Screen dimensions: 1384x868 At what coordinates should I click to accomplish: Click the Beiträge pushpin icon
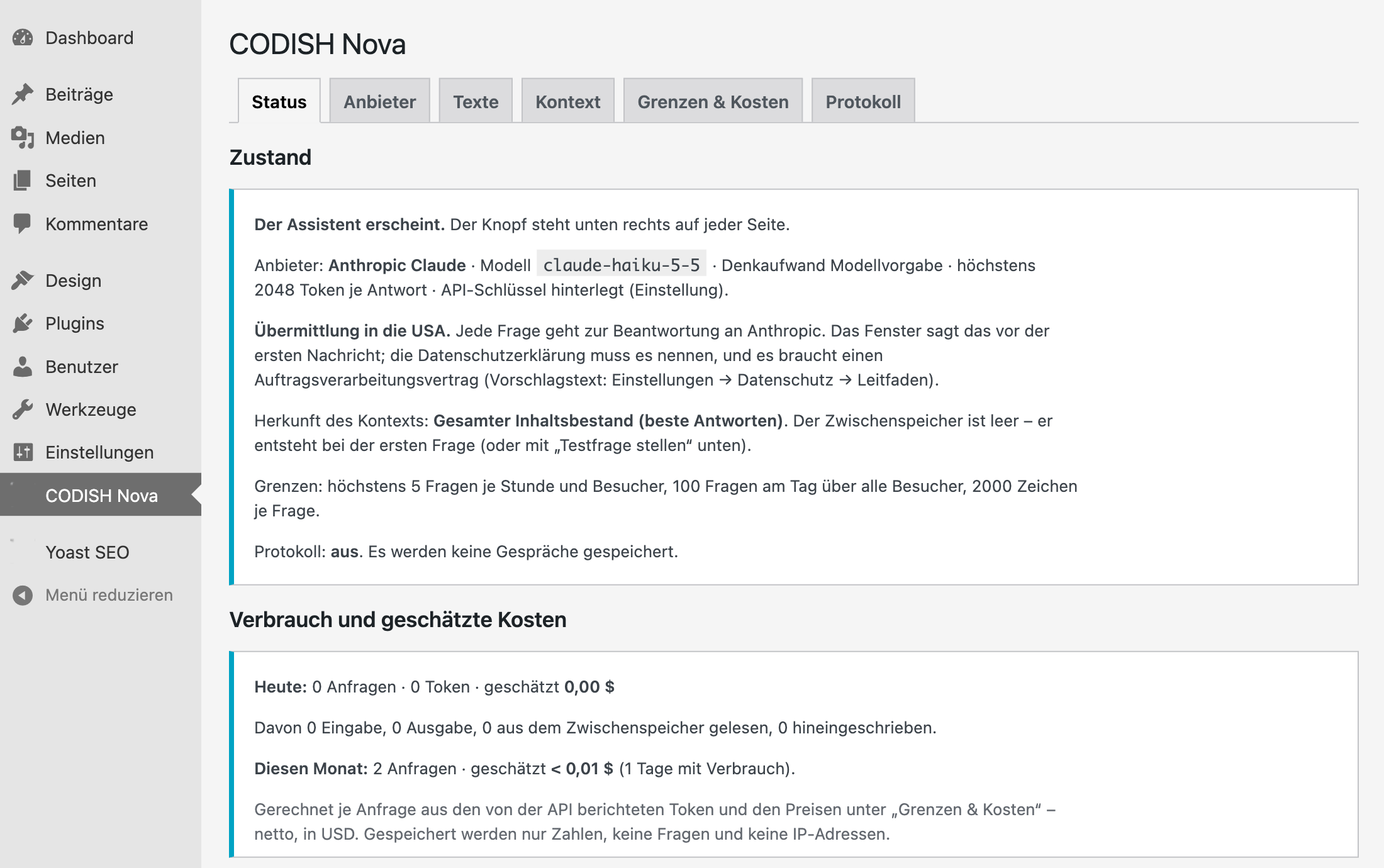pos(23,94)
